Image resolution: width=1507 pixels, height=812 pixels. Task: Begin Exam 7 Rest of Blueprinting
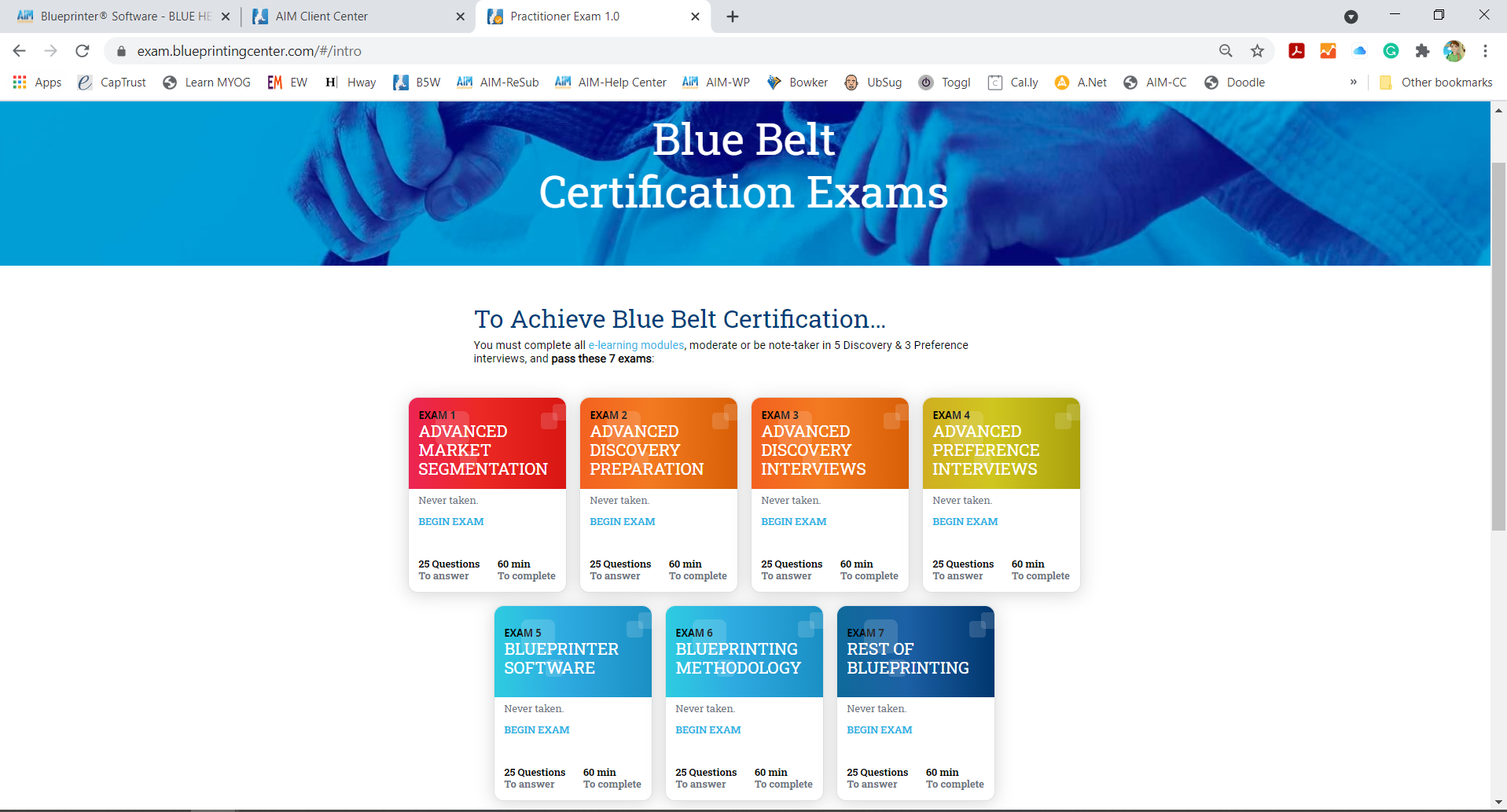click(x=880, y=730)
